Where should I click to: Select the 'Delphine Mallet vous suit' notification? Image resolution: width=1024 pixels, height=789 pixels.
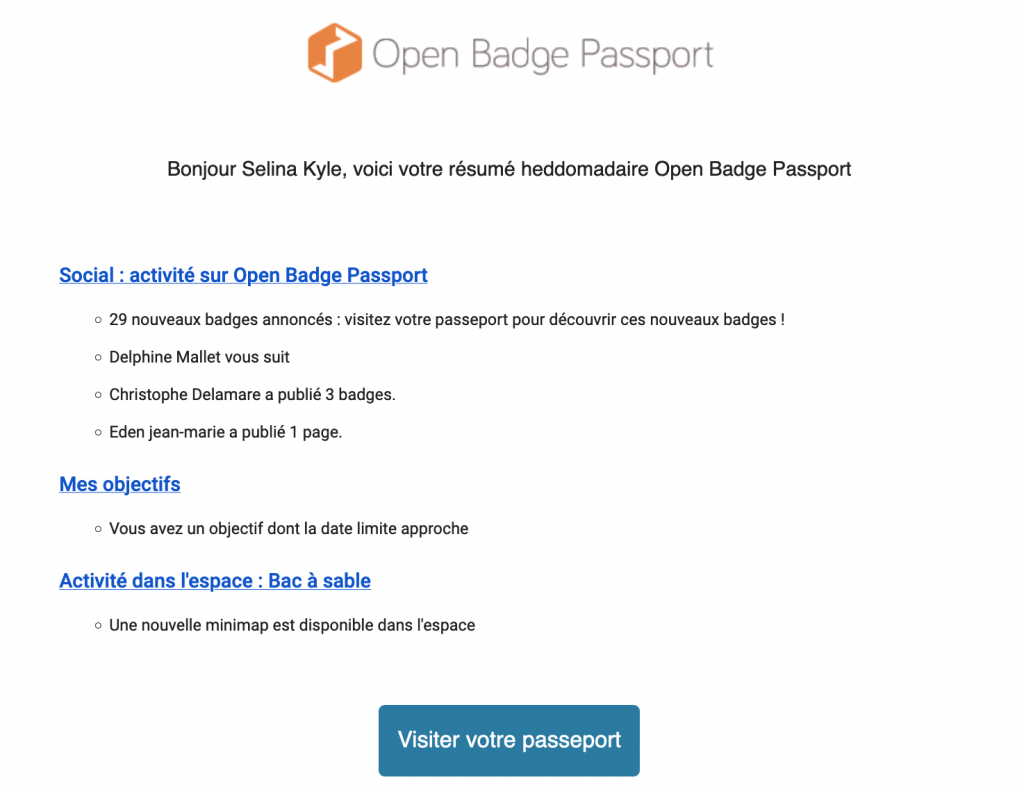point(199,357)
